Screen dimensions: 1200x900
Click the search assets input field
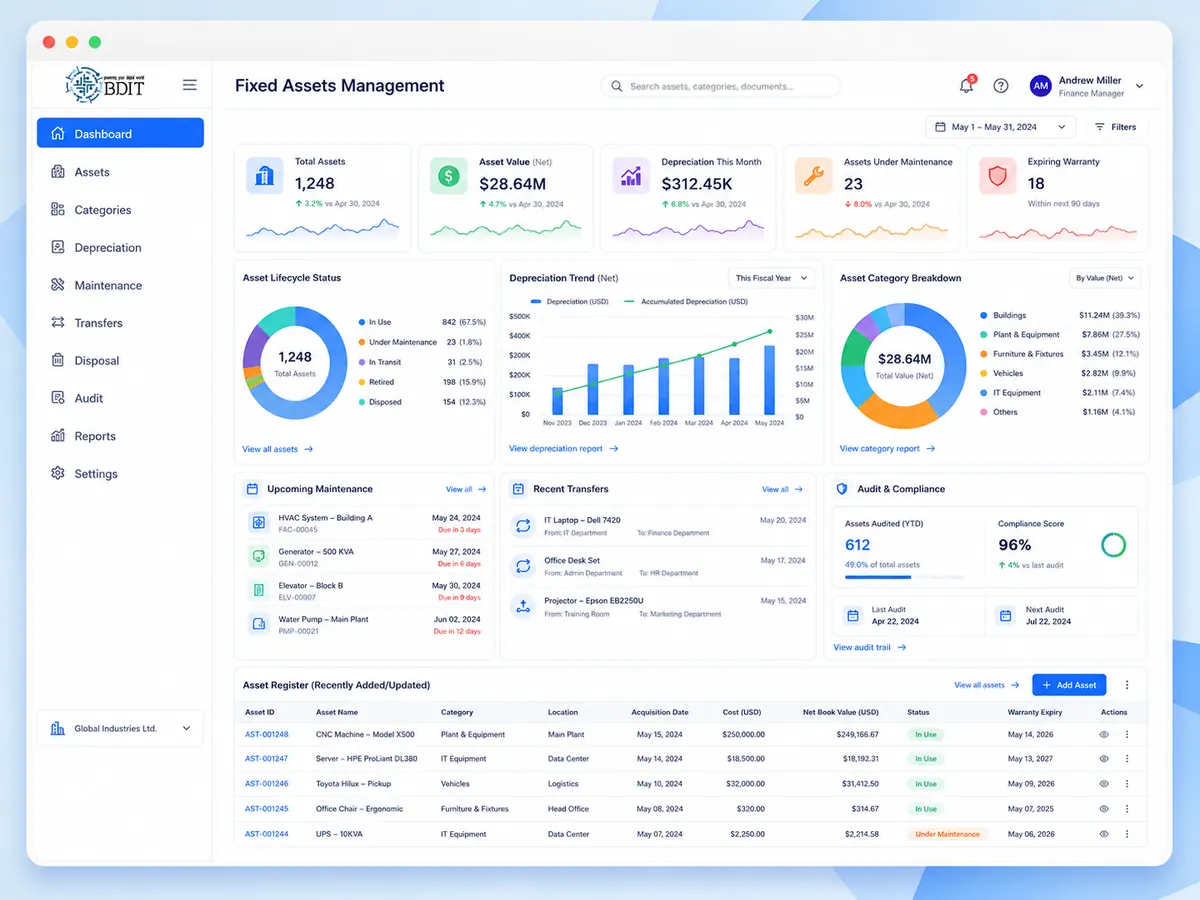pyautogui.click(x=720, y=86)
